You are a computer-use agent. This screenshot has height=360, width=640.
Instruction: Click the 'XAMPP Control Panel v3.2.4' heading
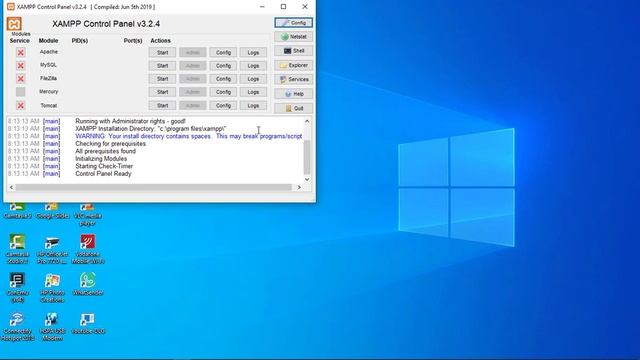pos(106,24)
